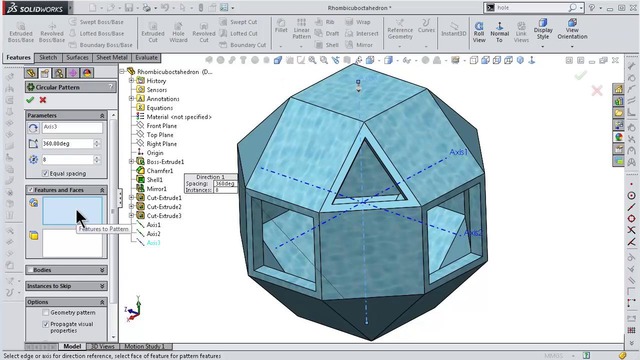Click Extruded Boss/Base tool
Image resolution: width=640 pixels, height=360 pixels.
(20, 33)
